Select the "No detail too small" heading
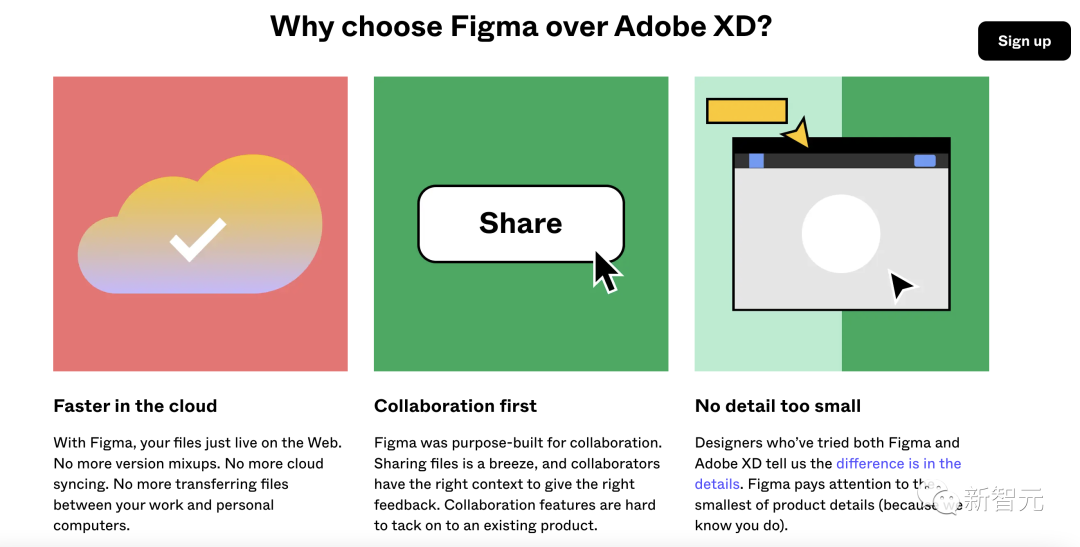 click(778, 406)
